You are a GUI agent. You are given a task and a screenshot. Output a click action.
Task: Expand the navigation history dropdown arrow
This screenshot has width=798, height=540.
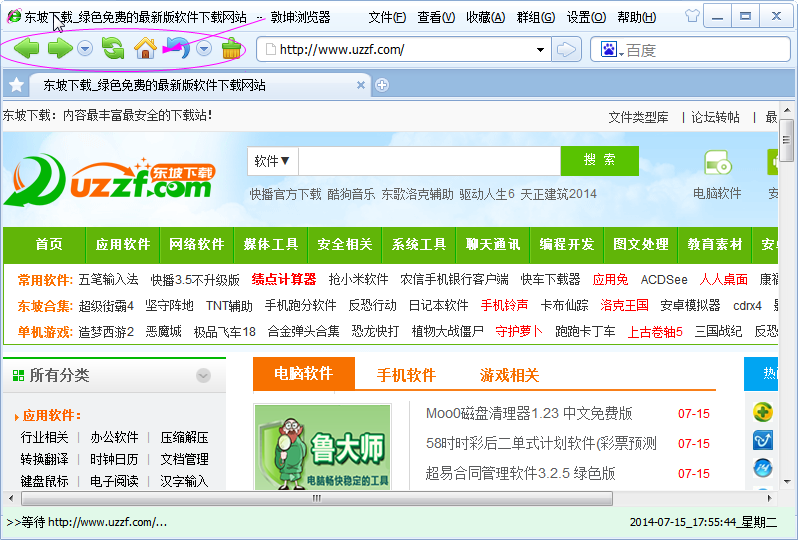[x=85, y=49]
